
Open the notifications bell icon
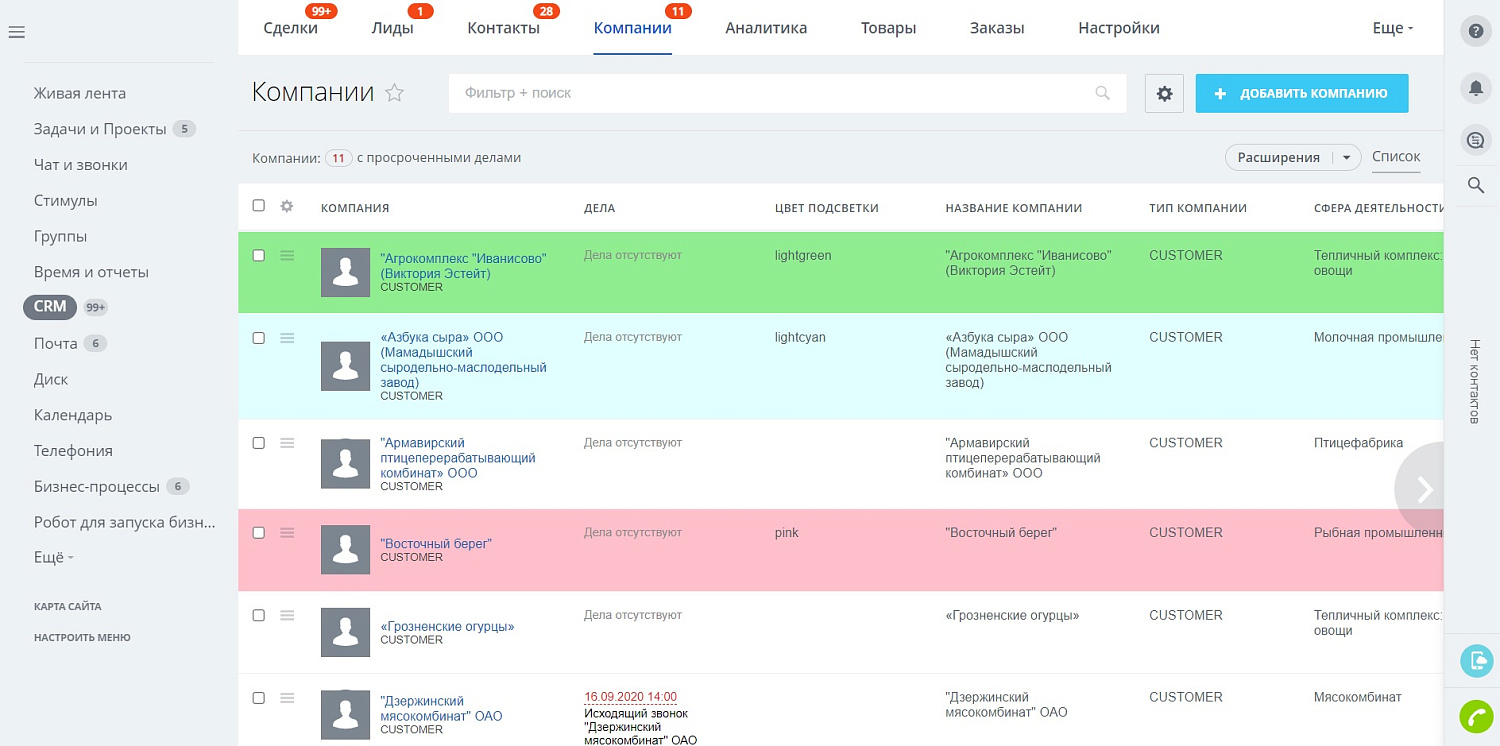pos(1476,88)
